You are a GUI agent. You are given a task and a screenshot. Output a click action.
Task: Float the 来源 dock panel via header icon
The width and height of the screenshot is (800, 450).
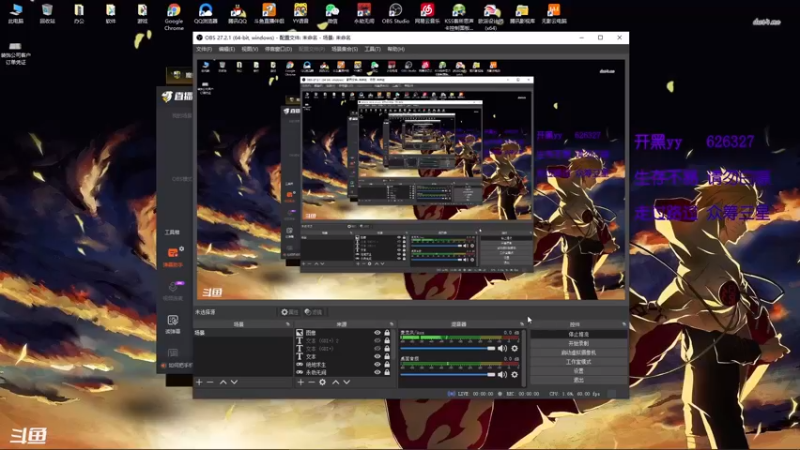pyautogui.click(x=392, y=324)
